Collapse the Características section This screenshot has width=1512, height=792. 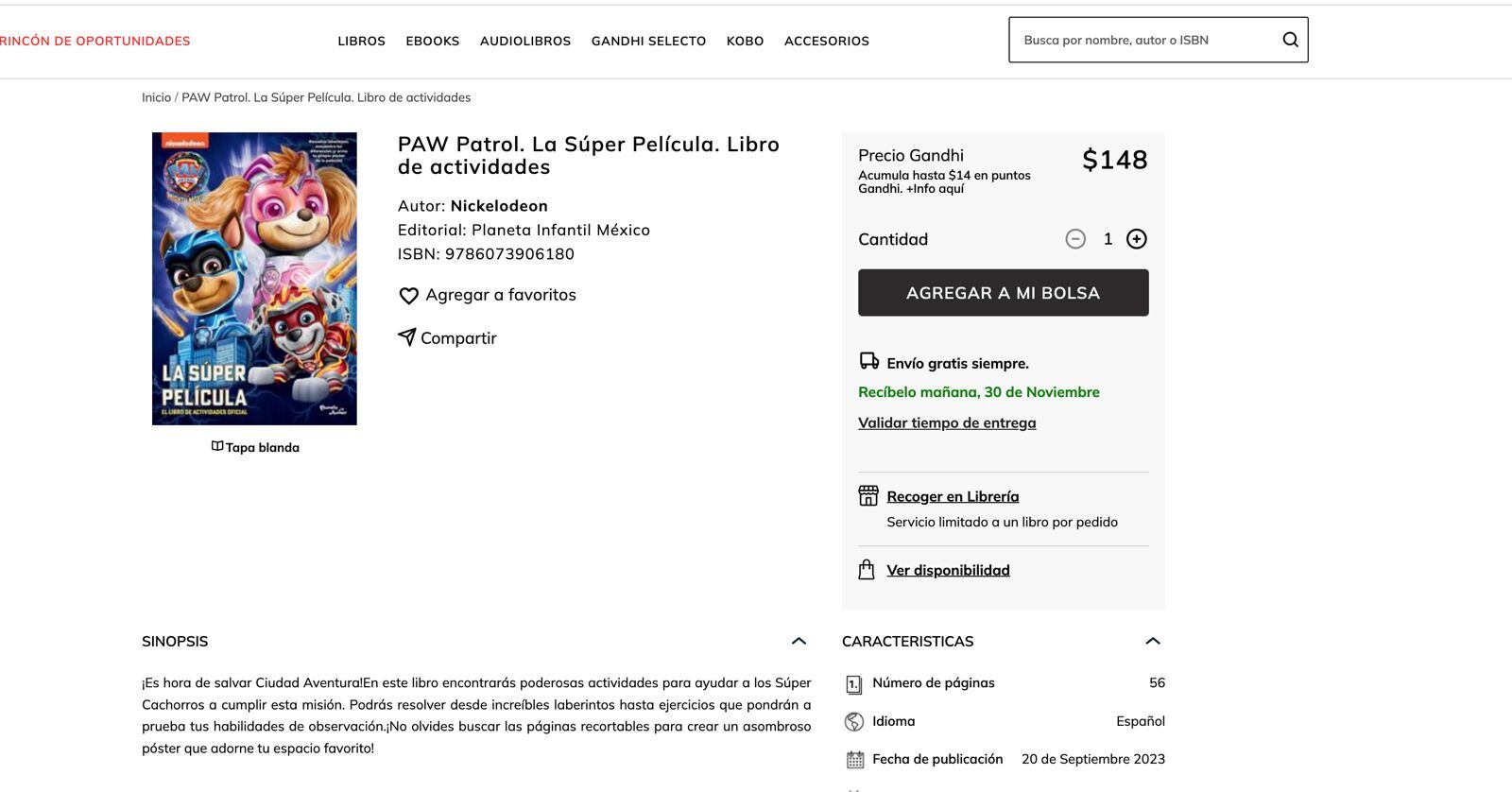click(x=1152, y=641)
